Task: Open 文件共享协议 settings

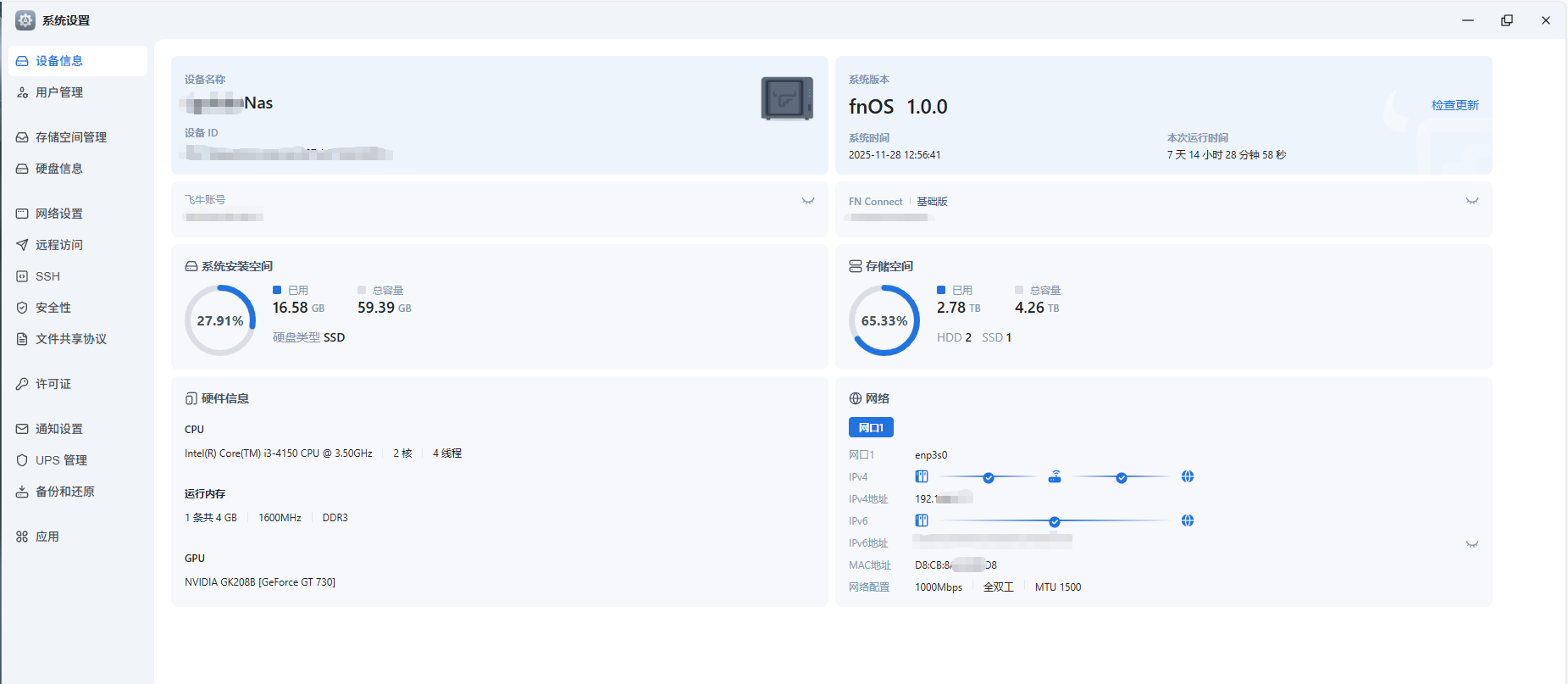Action: [78, 339]
